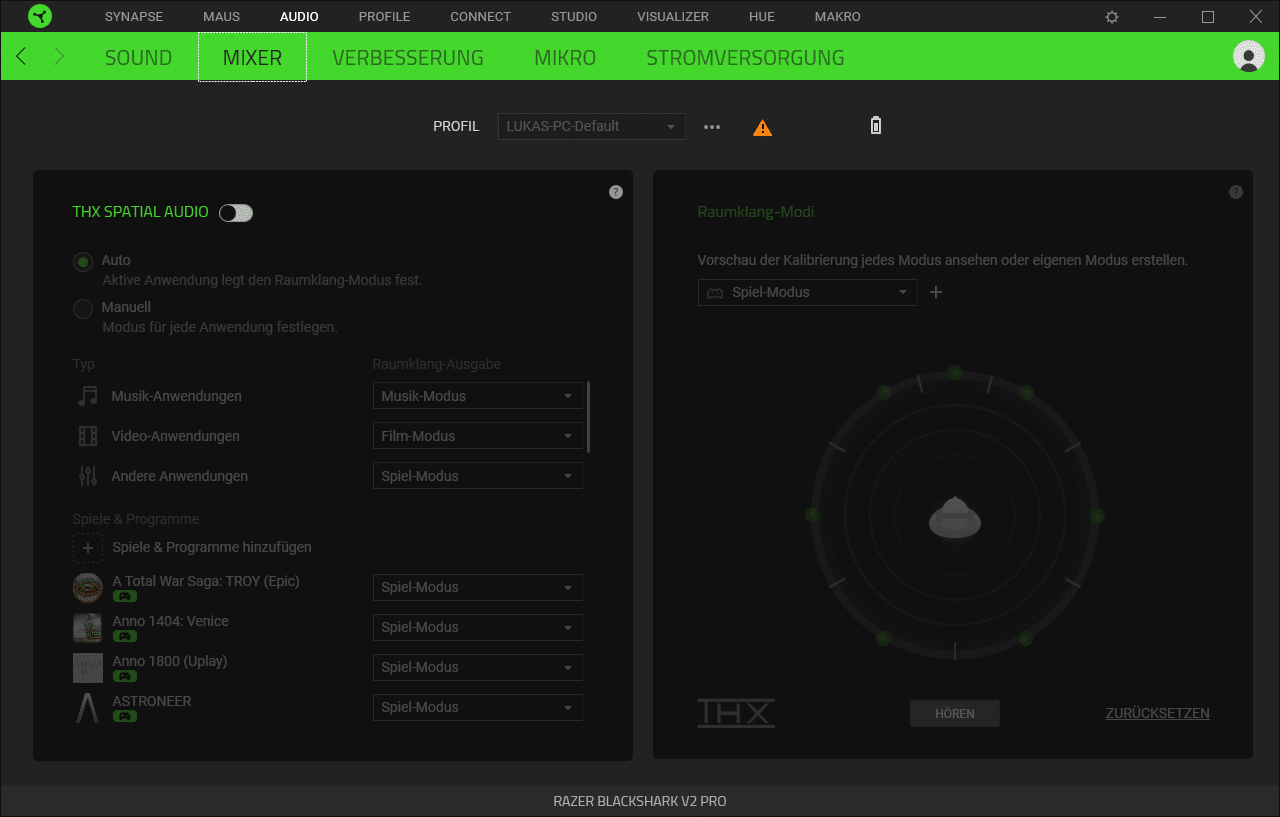The width and height of the screenshot is (1280, 817).
Task: Click the plus icon to add new surround mode
Action: 936,292
